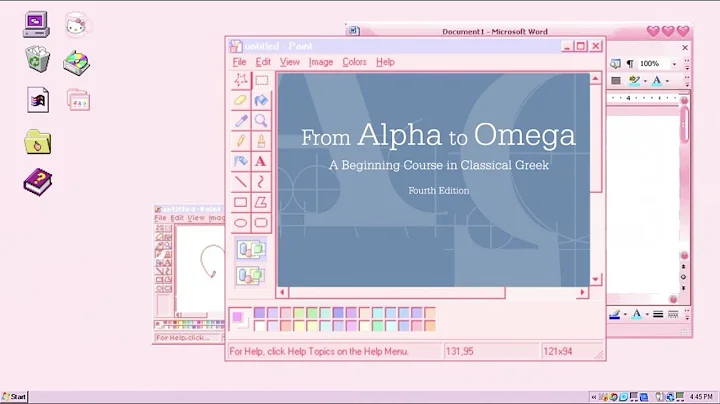720x404 pixels.
Task: Toggle the Document Map button in Word
Action: pos(615,63)
